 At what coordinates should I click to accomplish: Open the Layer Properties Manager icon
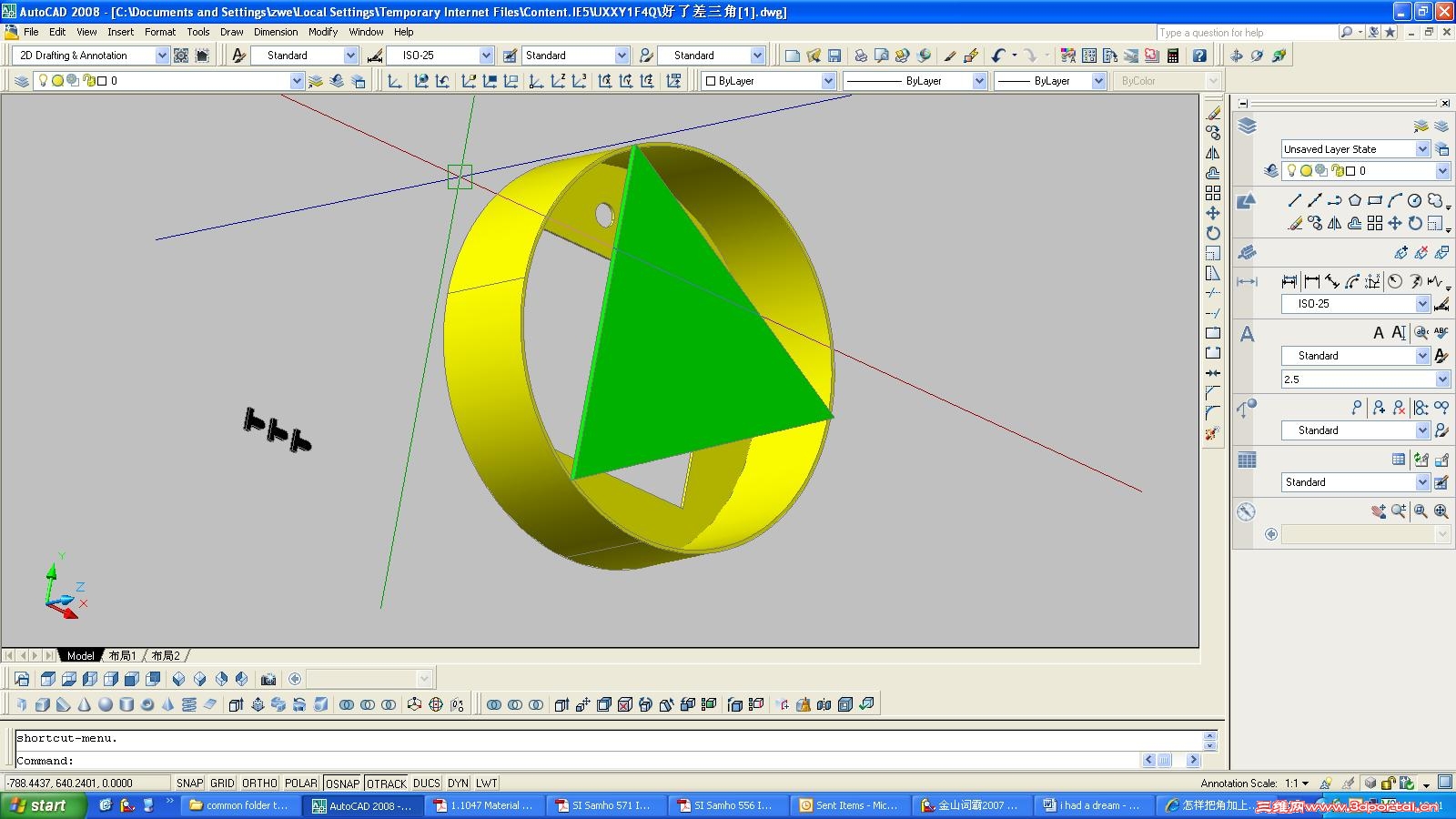tap(22, 81)
